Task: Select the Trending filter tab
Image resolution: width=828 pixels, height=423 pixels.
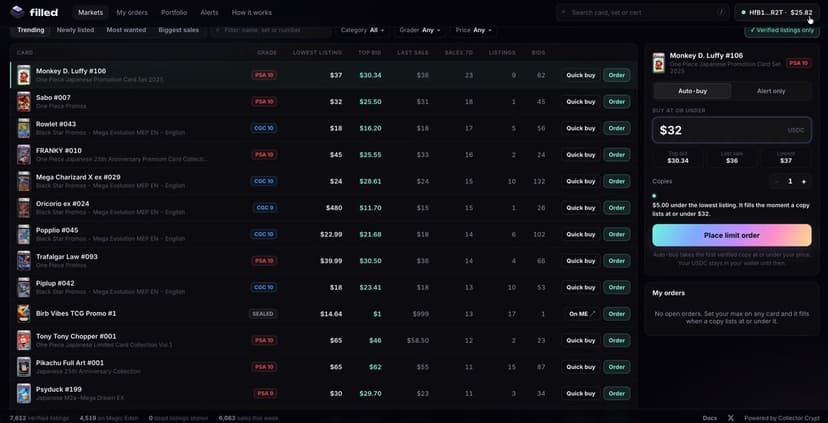Action: 31,30
